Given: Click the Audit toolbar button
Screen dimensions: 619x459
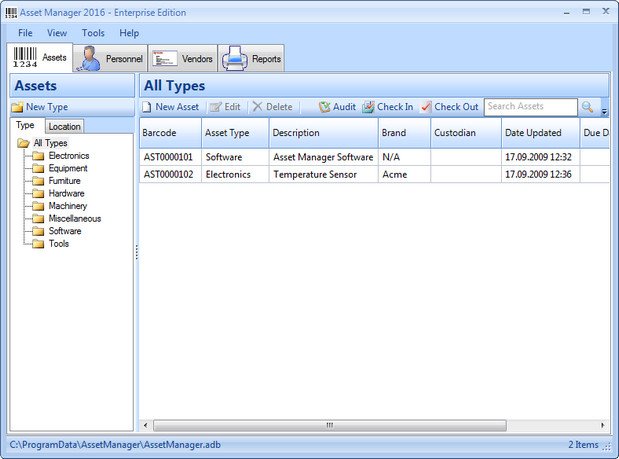Looking at the screenshot, I should tap(337, 107).
